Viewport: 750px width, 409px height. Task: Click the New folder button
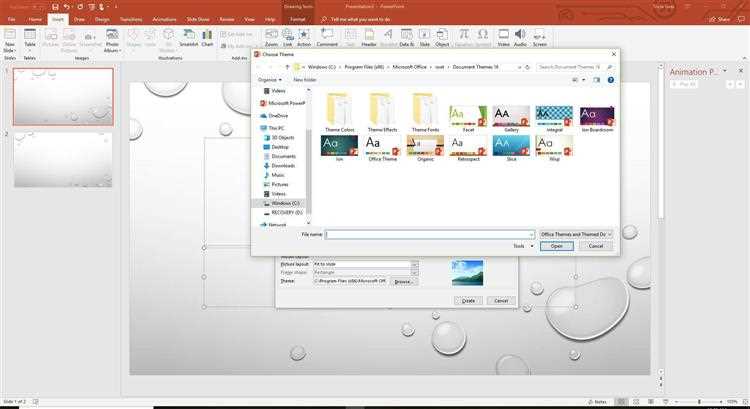[305, 79]
